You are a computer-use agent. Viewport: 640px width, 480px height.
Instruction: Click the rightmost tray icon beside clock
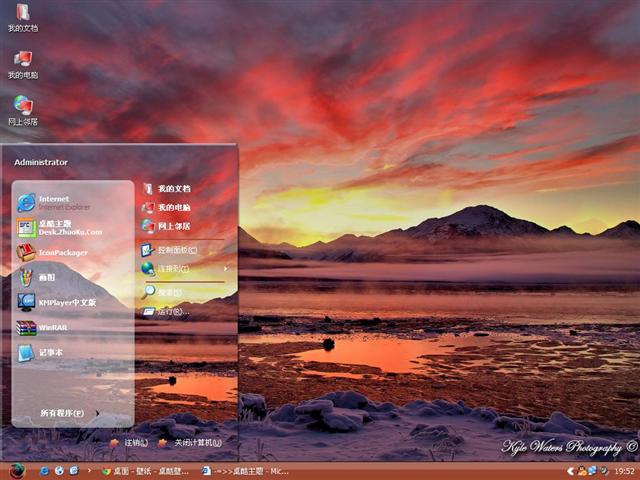pyautogui.click(x=603, y=471)
